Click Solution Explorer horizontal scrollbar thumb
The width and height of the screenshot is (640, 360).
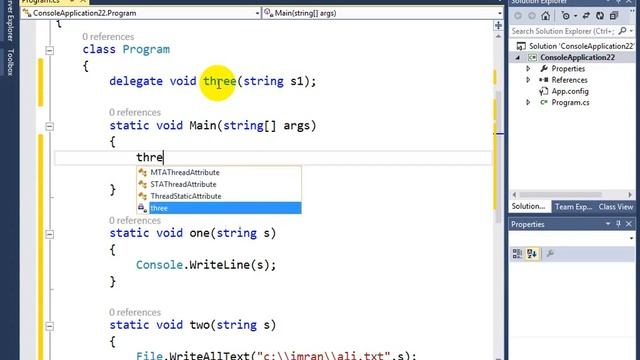[560, 195]
